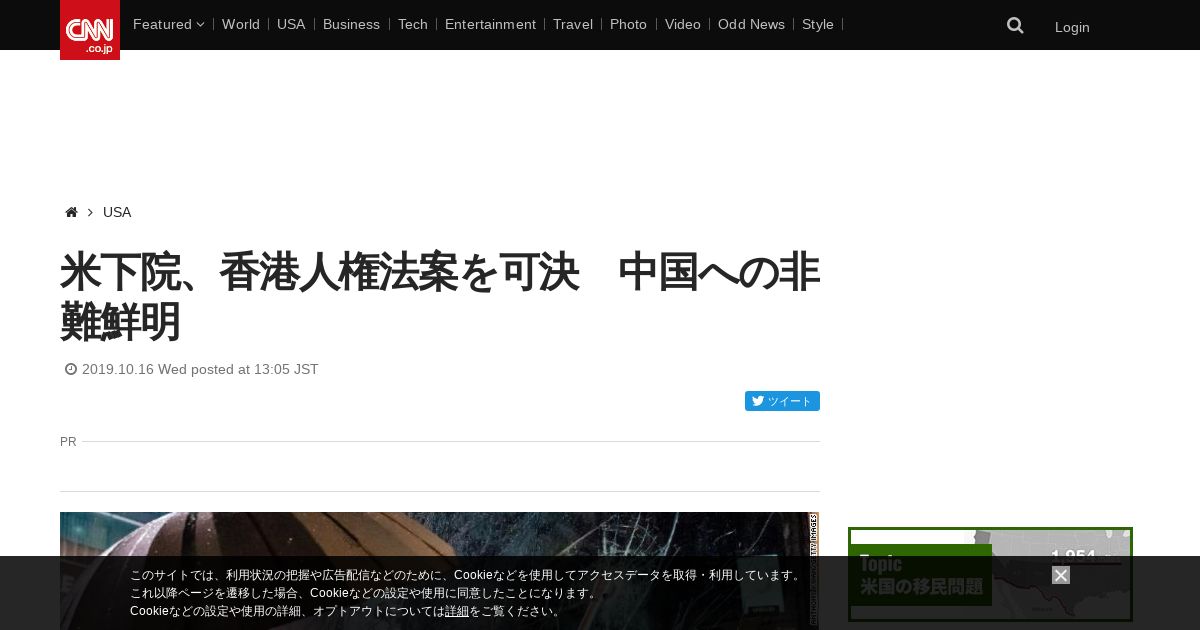Open the Entertainment section
Image resolution: width=1200 pixels, height=630 pixels.
click(490, 24)
